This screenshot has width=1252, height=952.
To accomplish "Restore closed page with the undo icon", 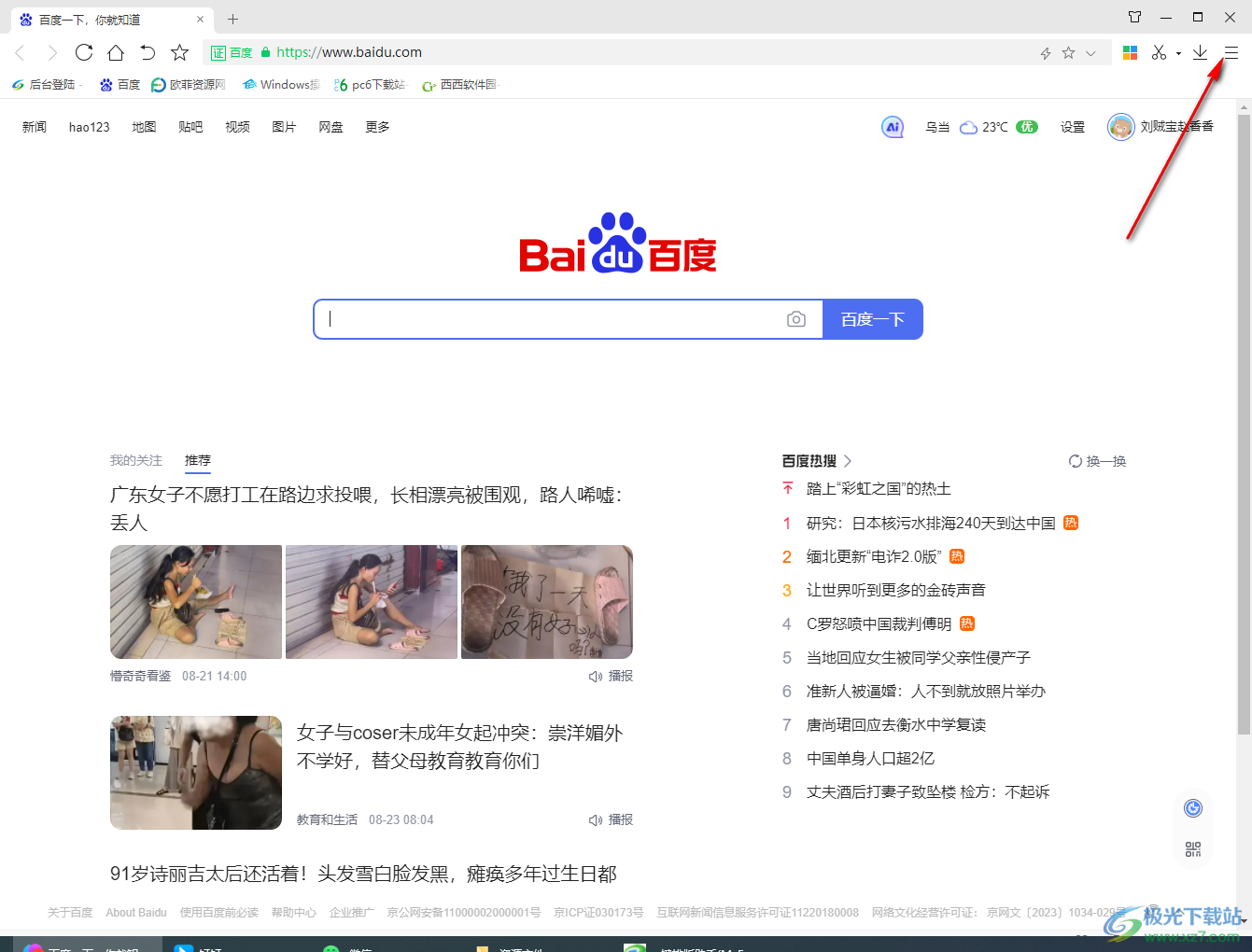I will (148, 52).
